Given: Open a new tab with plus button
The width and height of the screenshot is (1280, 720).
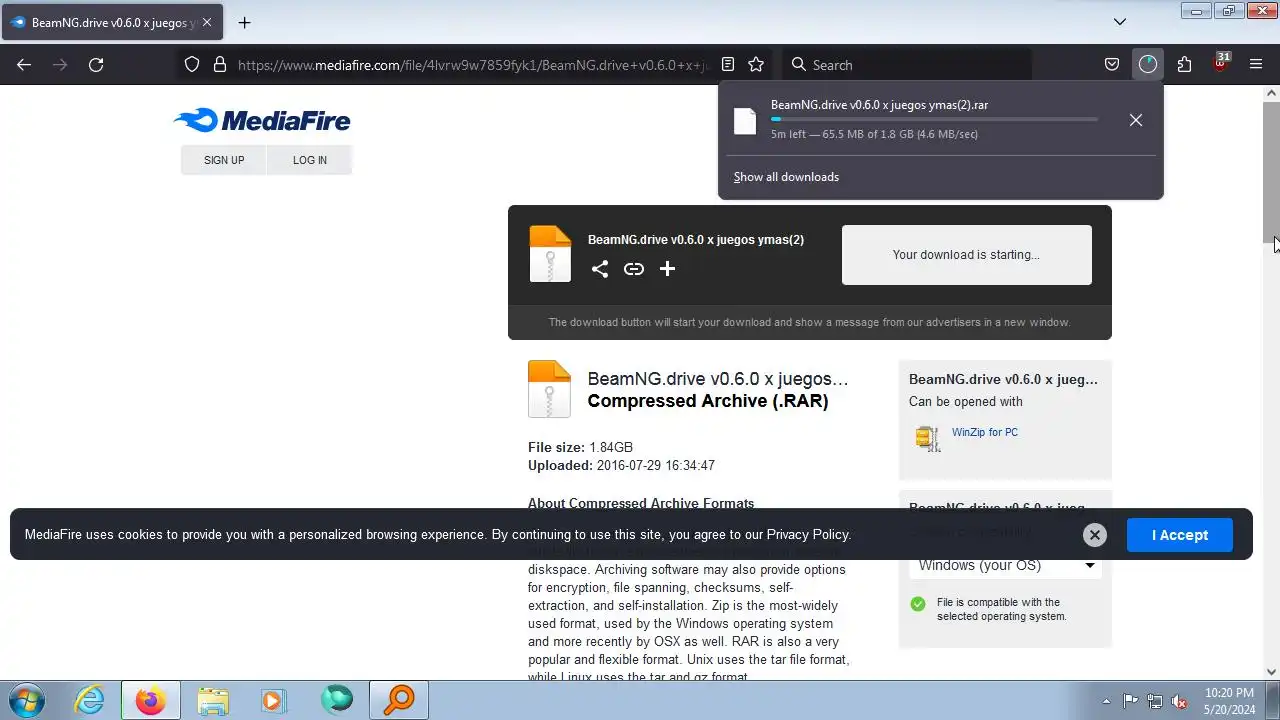Looking at the screenshot, I should (x=244, y=22).
